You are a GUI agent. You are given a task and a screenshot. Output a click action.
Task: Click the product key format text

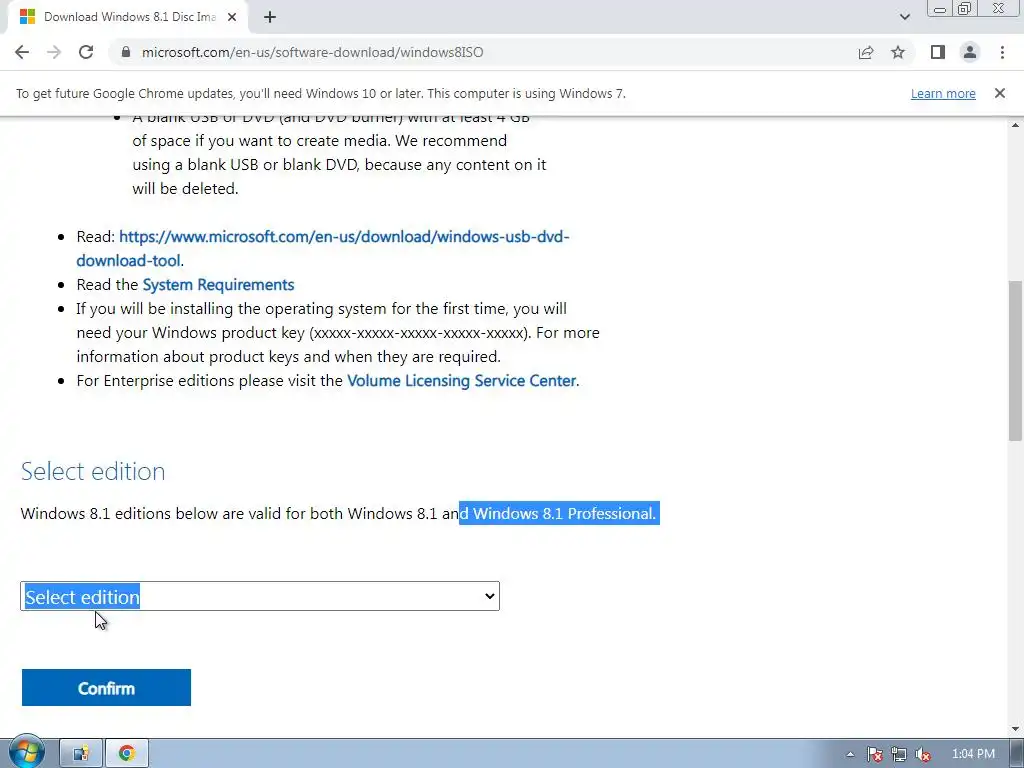pyautogui.click(x=419, y=333)
